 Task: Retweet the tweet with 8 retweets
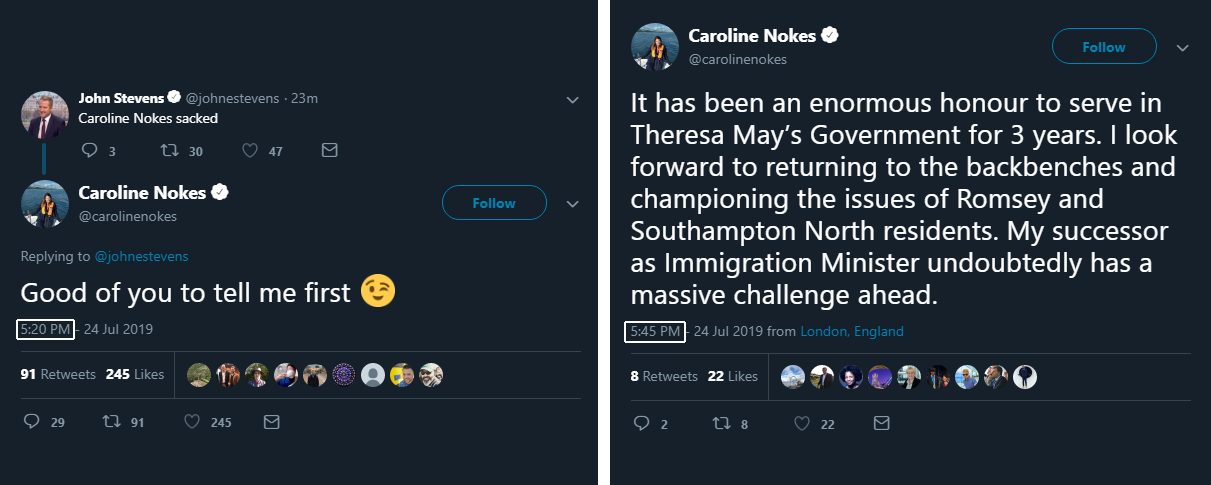(x=721, y=424)
